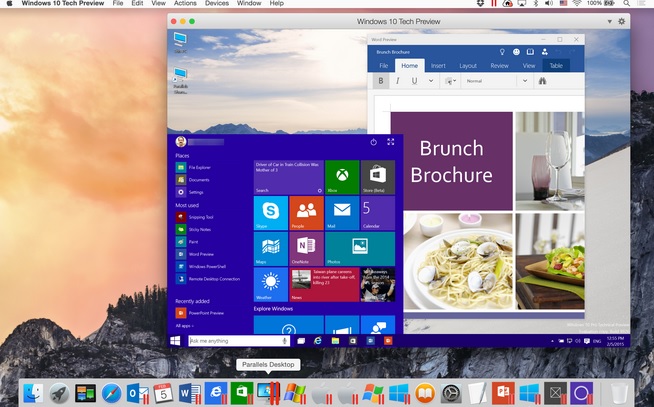Click the Tell Me lightbulb icon
The height and width of the screenshot is (407, 654).
(x=502, y=52)
